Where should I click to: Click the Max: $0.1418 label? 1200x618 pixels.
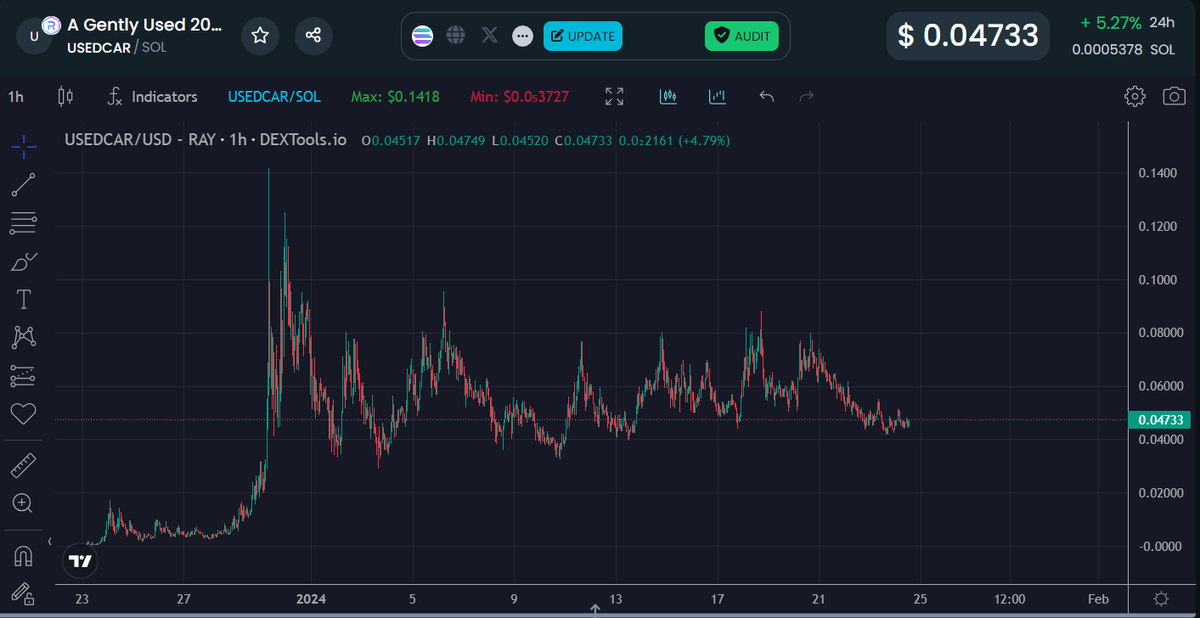pos(395,97)
